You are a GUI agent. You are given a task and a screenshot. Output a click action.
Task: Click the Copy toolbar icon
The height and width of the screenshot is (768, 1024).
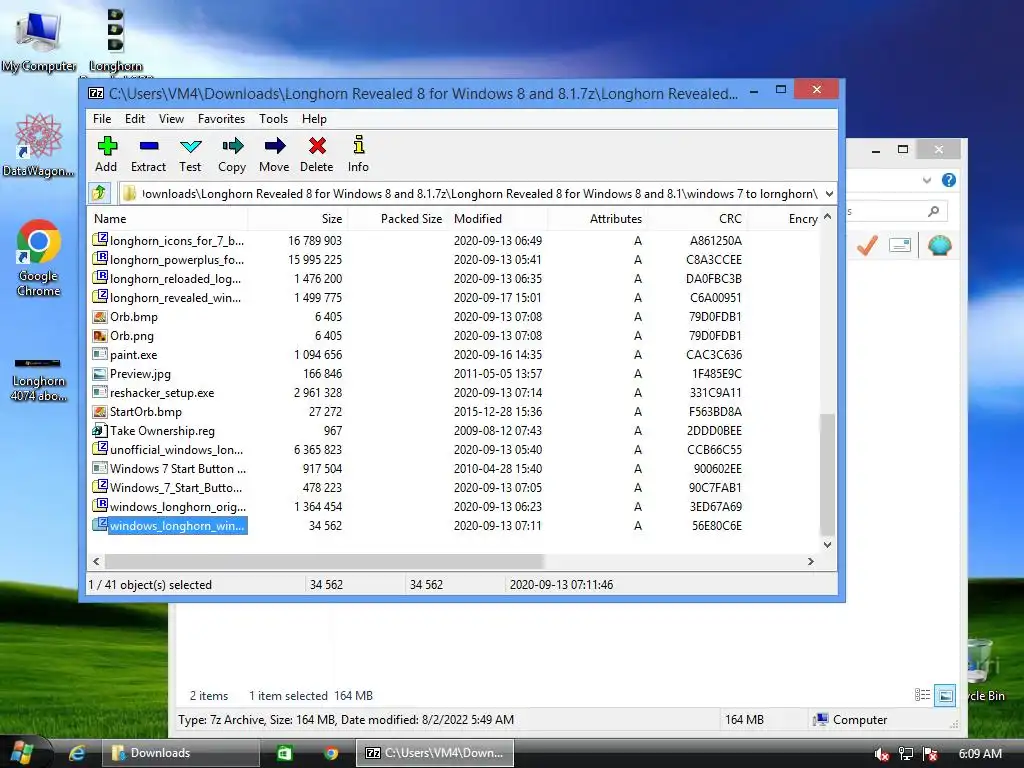coord(232,146)
